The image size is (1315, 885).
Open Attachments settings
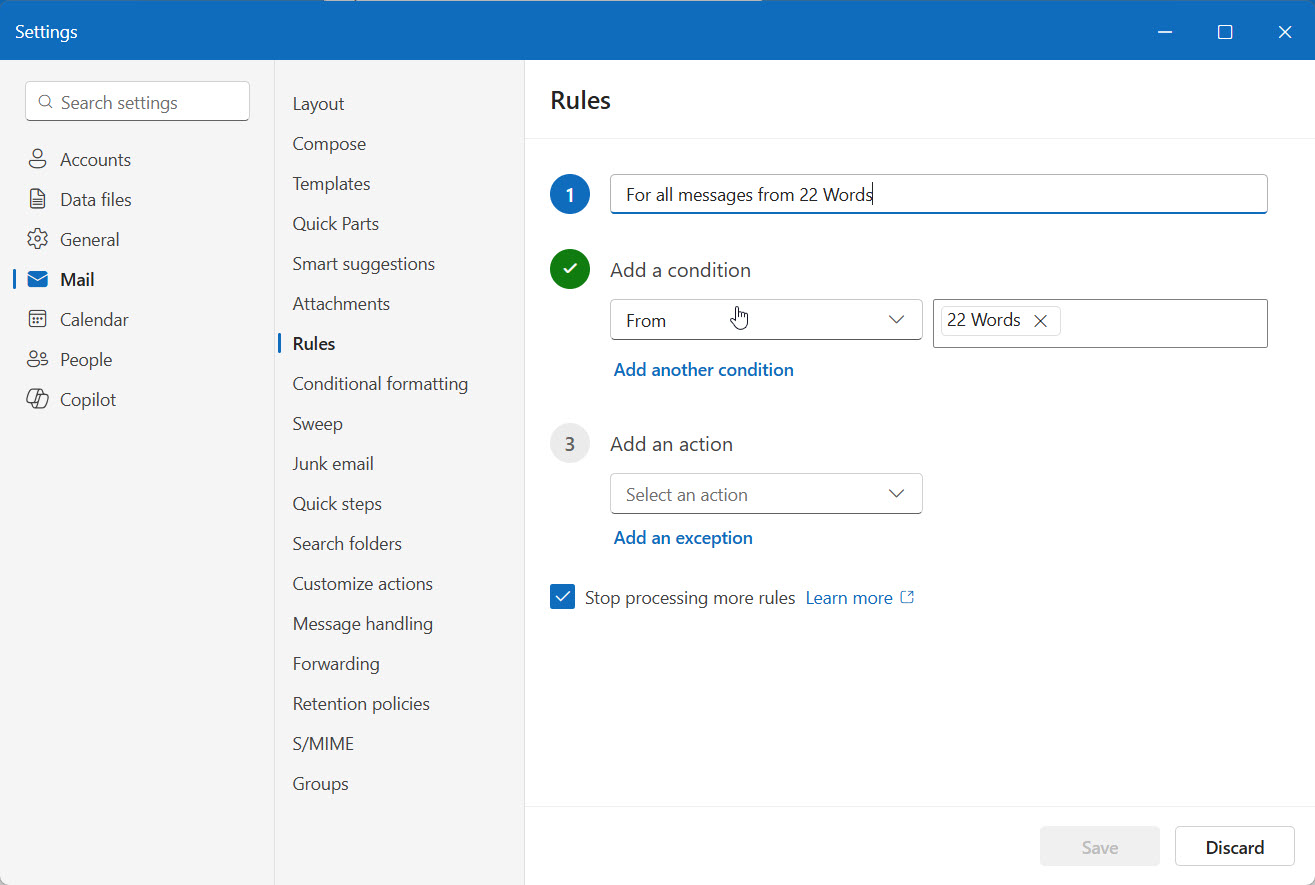click(341, 304)
